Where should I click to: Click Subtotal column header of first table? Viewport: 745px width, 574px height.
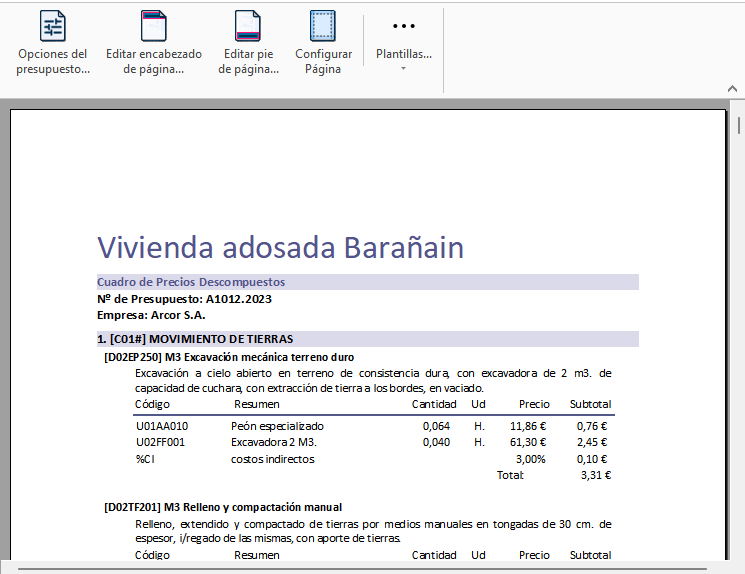click(591, 404)
